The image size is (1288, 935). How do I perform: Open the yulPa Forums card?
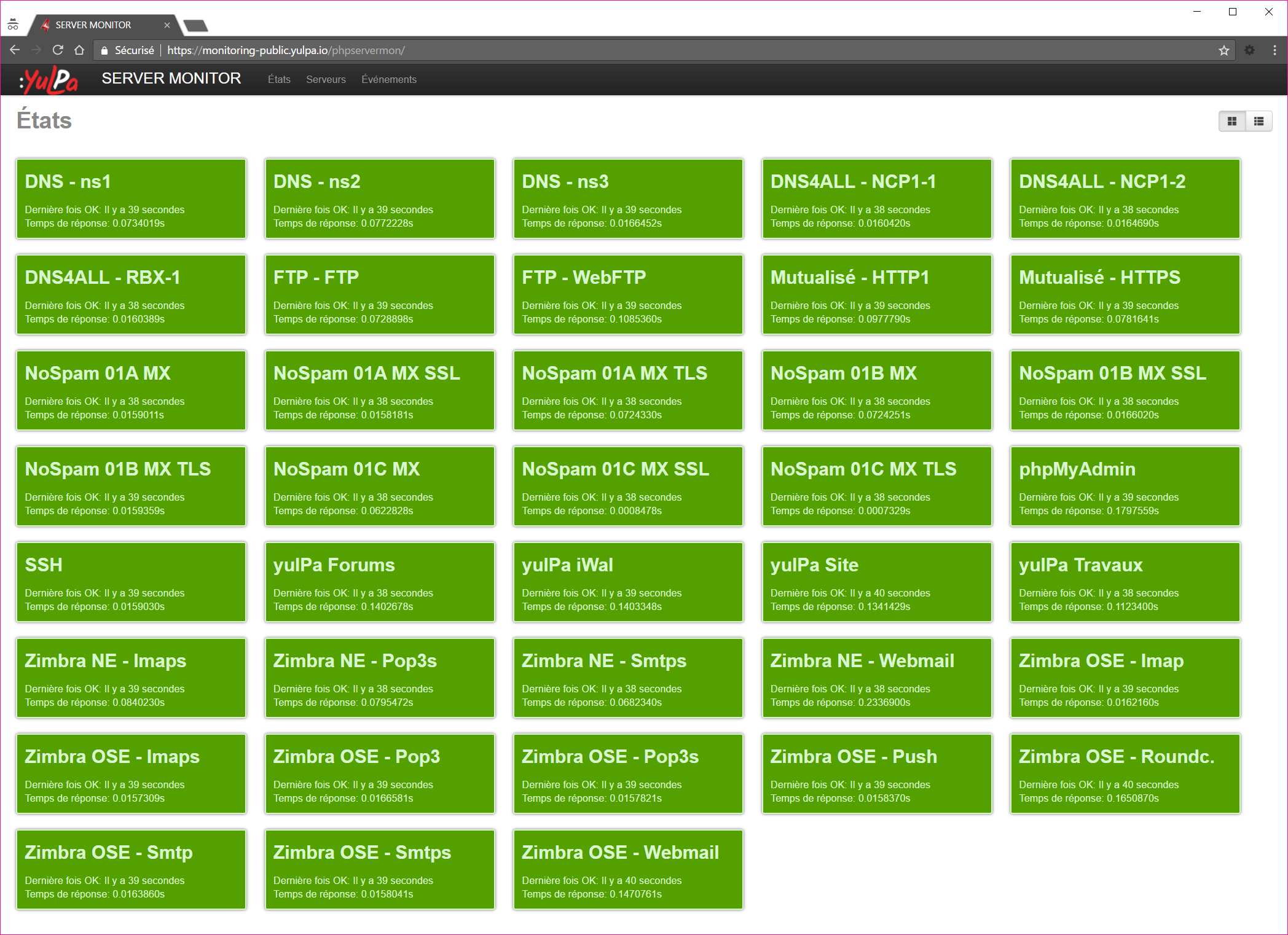tap(380, 582)
